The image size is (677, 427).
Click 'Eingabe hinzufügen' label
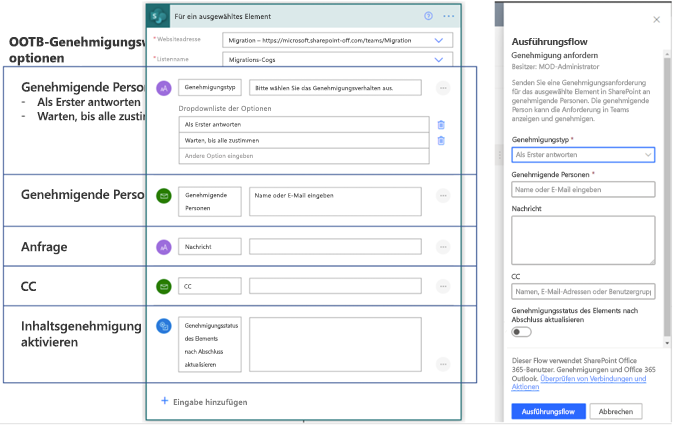[210, 402]
